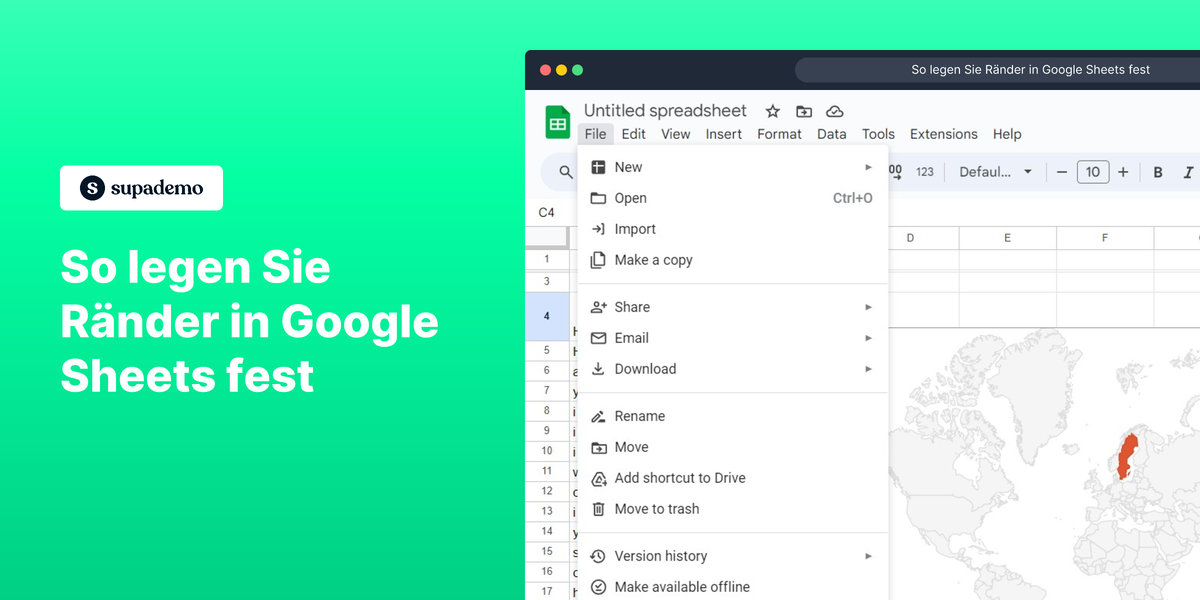Viewport: 1200px width, 600px height.
Task: Click the arrow icon beside Import
Action: point(598,229)
